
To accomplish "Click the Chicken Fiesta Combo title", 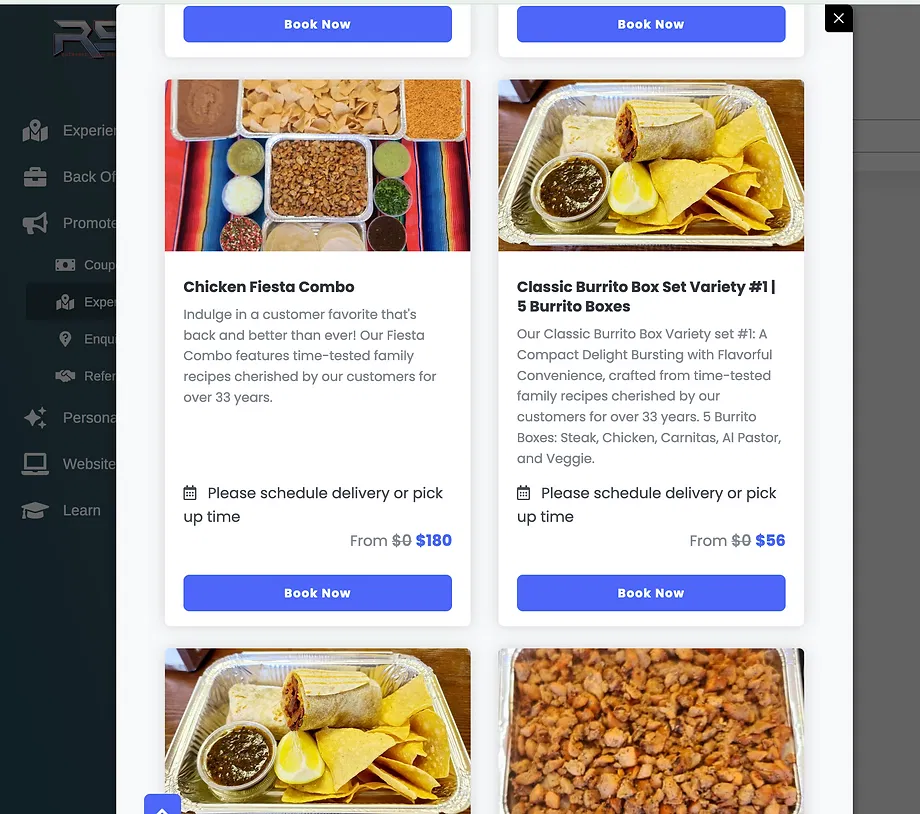I will pos(269,286).
